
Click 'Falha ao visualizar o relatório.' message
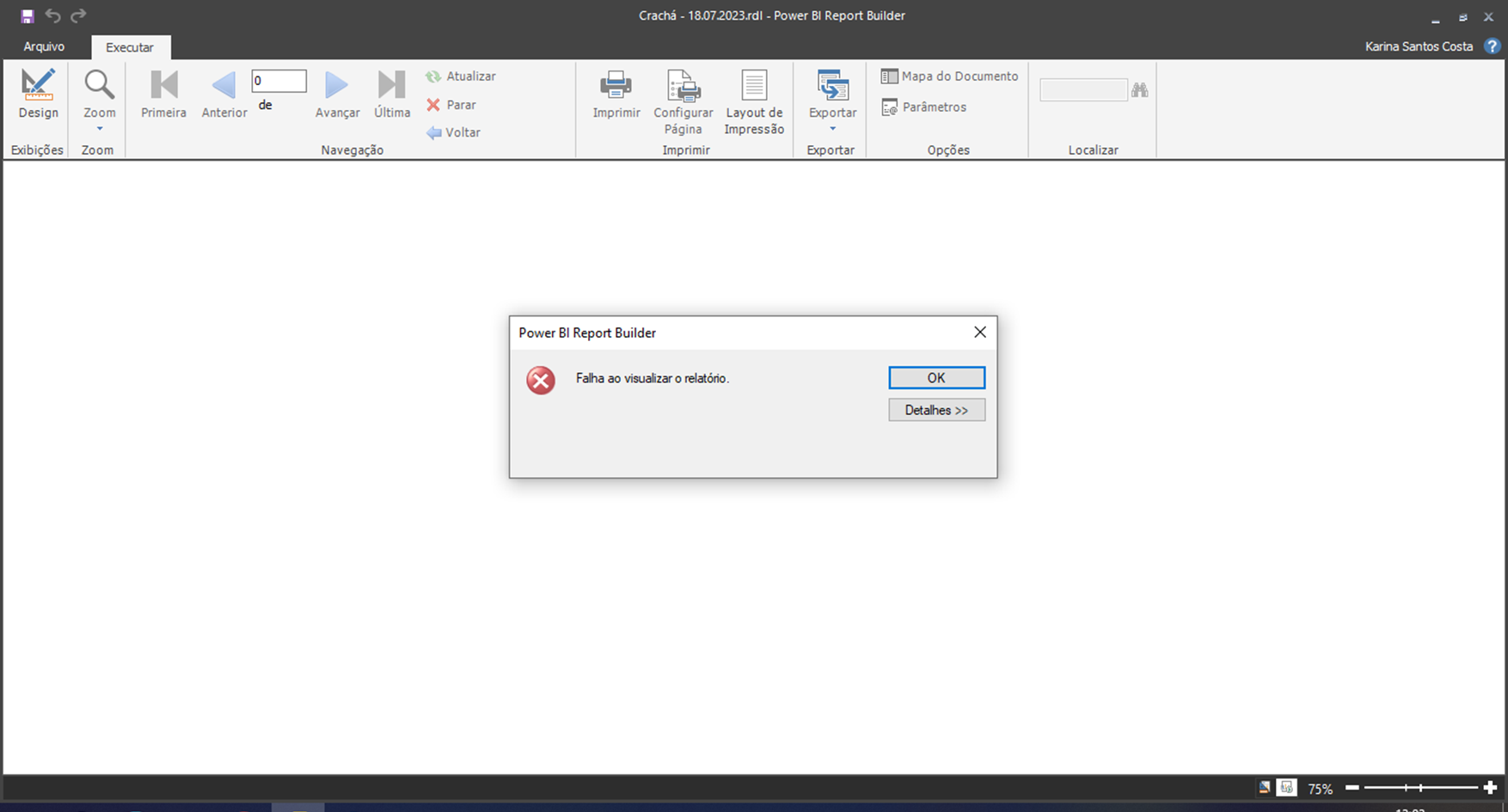point(653,378)
